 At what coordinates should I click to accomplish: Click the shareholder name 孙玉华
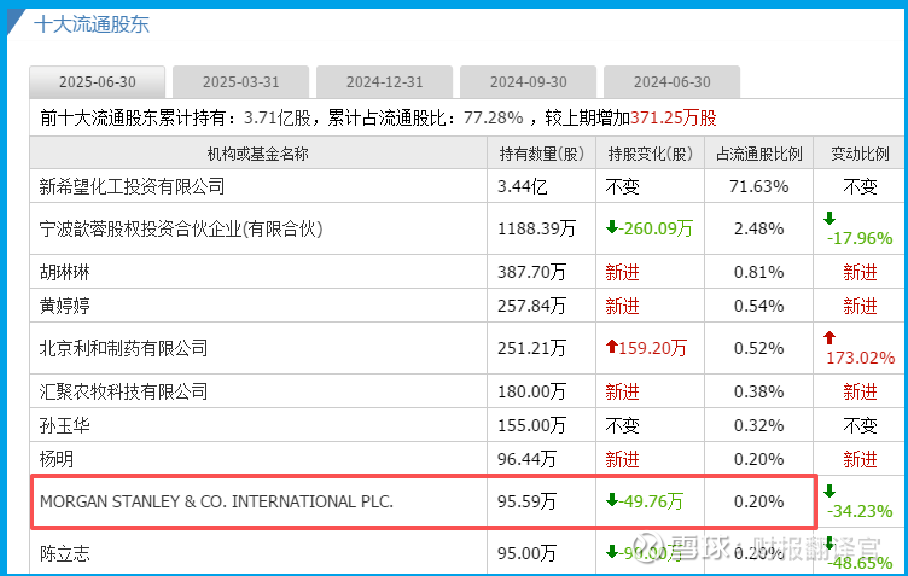[64, 425]
